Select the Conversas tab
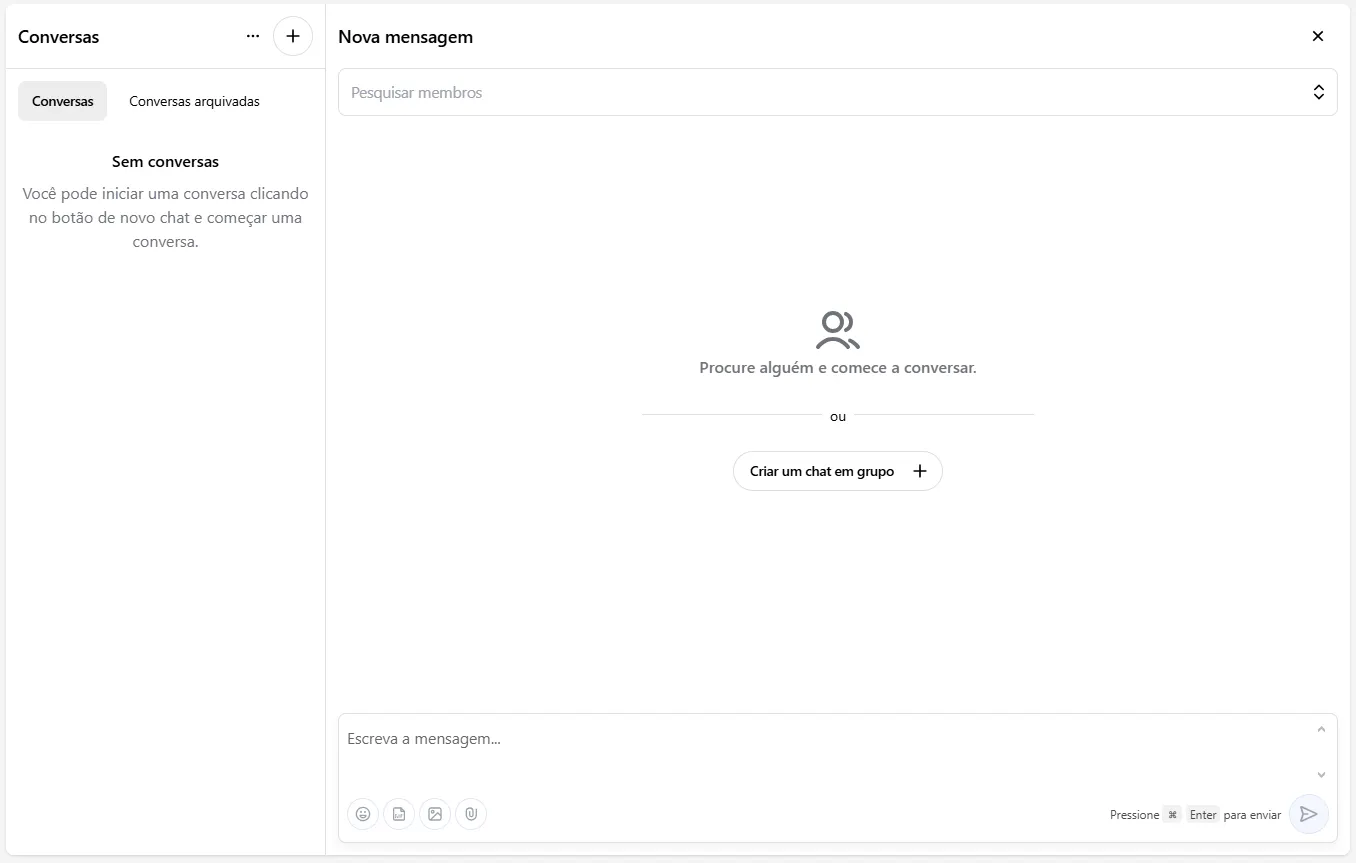Image resolution: width=1356 pixels, height=863 pixels. tap(63, 101)
